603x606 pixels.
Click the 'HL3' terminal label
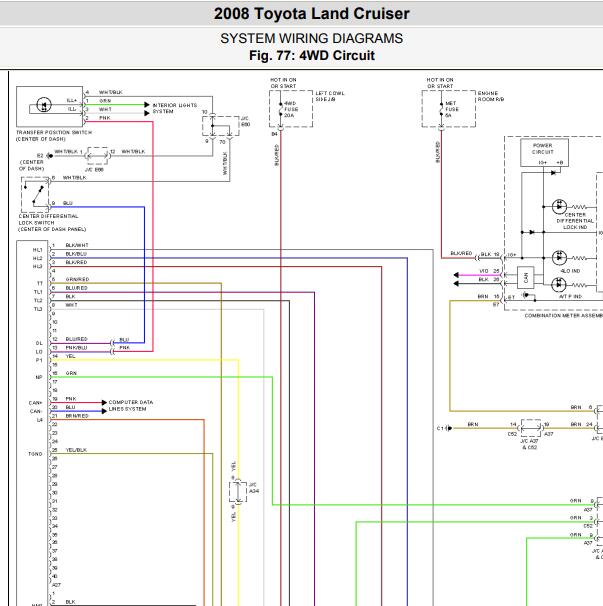pos(37,267)
